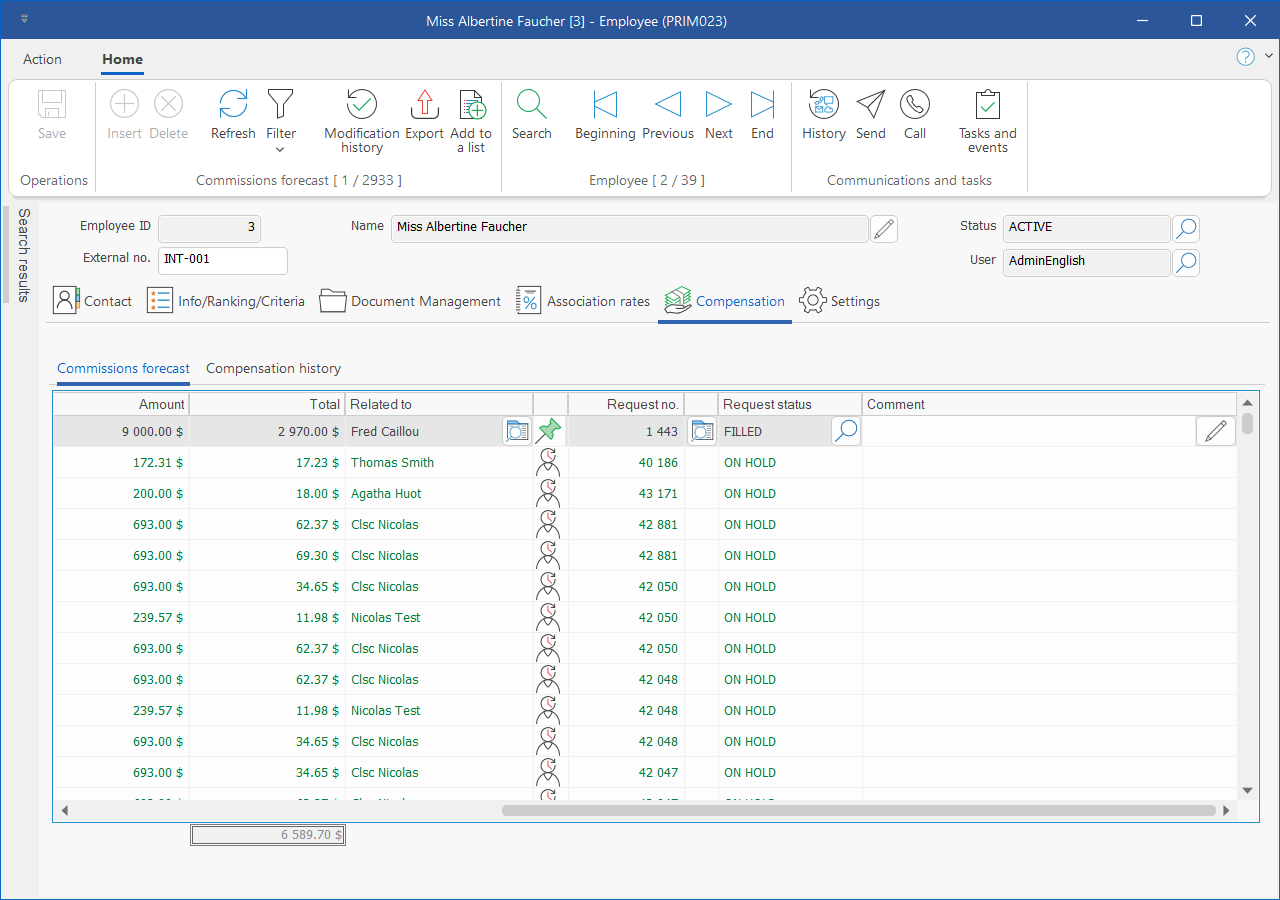Open the Association rates tab

coord(583,301)
